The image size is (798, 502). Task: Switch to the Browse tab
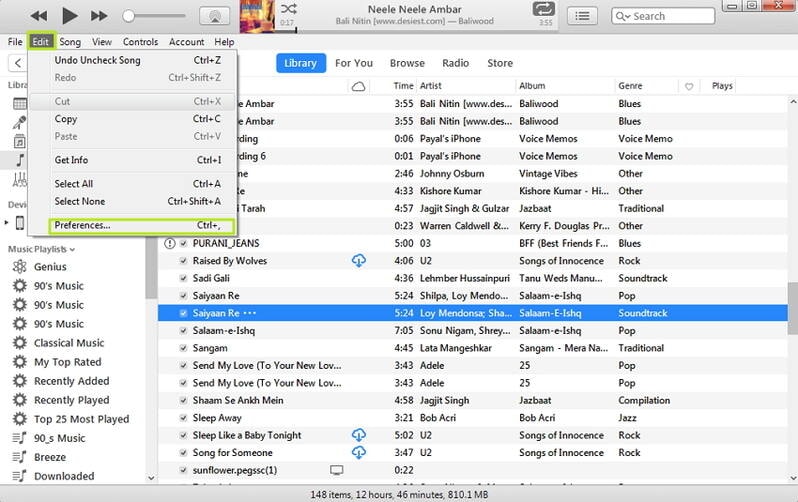click(x=407, y=63)
